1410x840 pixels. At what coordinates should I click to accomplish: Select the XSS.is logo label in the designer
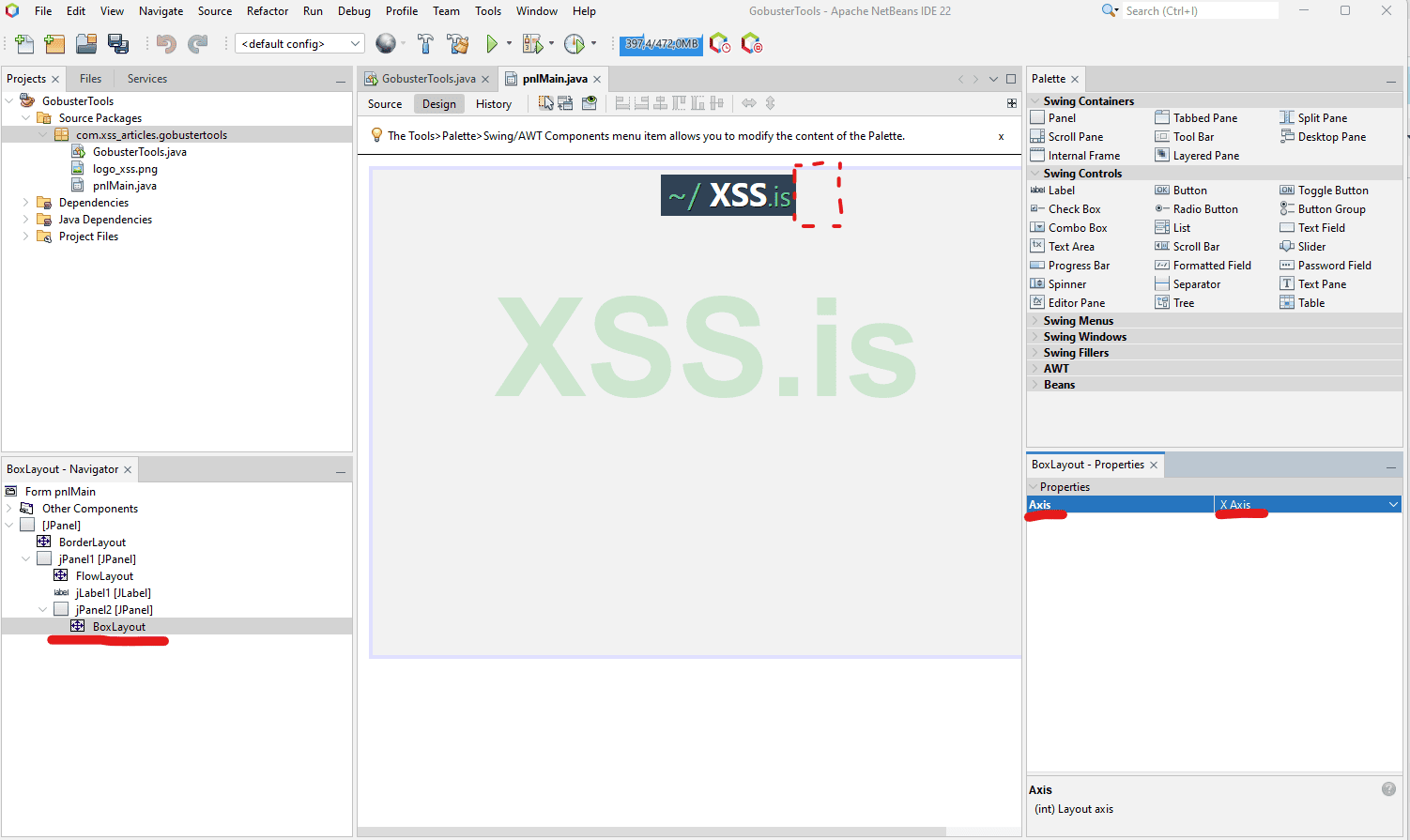(x=728, y=195)
